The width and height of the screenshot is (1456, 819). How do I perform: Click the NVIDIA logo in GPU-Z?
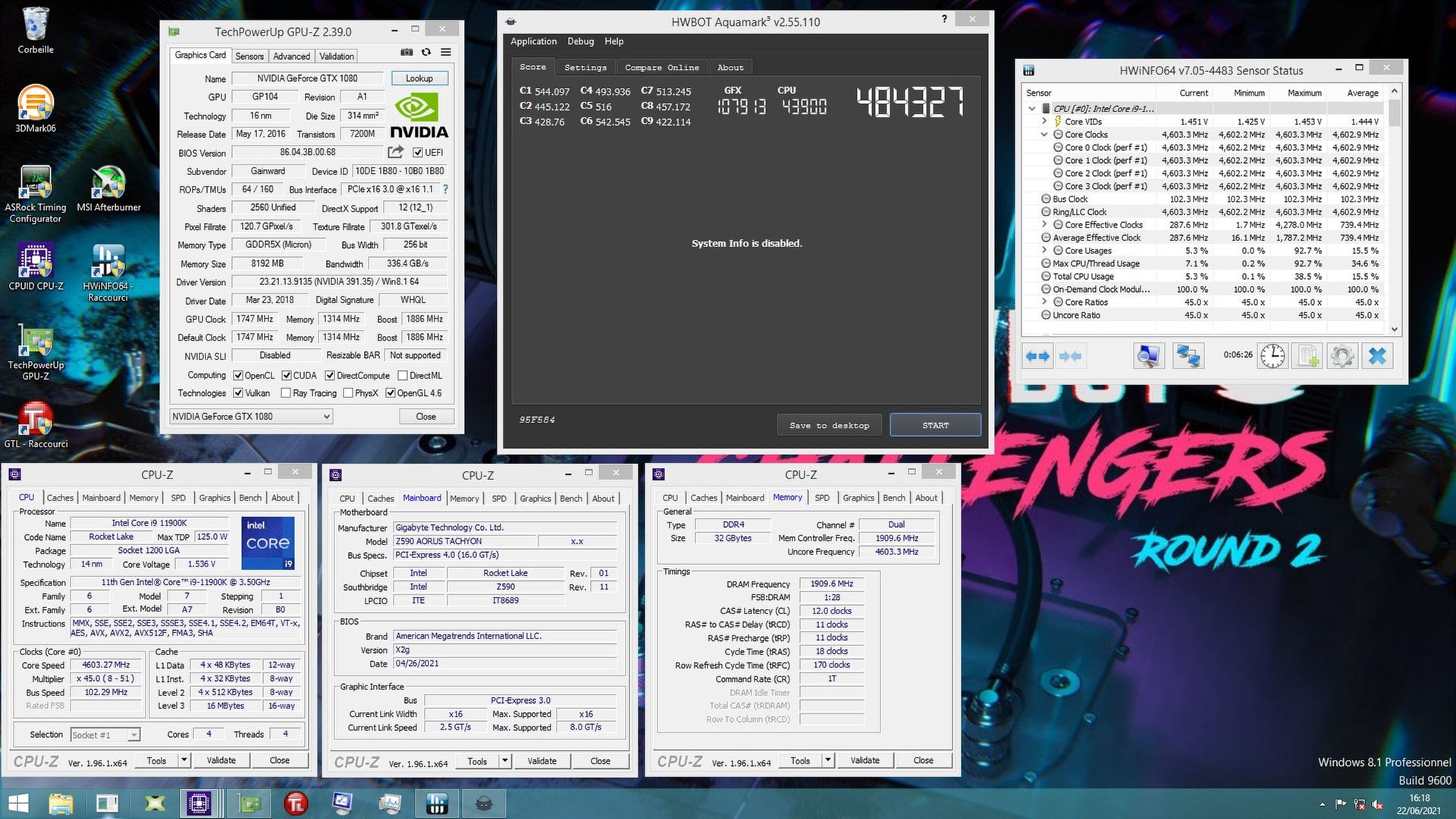point(419,115)
